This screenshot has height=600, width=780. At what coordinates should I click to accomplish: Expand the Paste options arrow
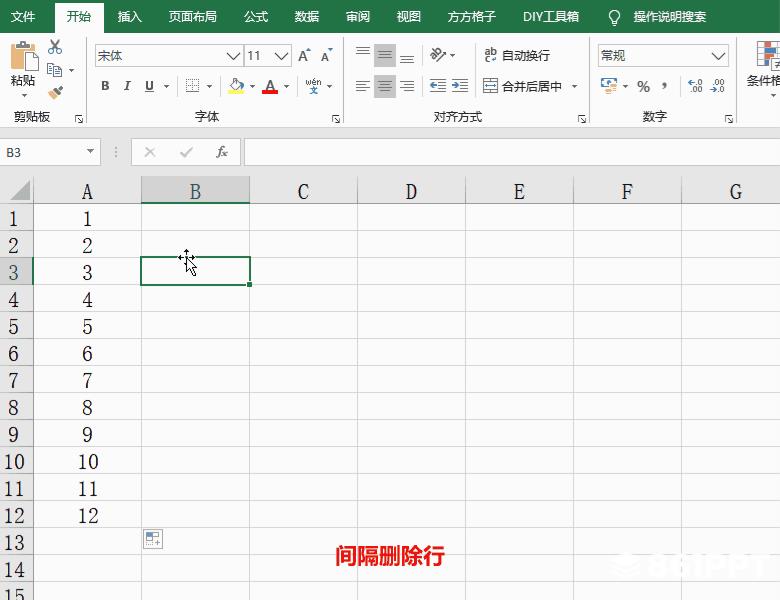coord(24,95)
